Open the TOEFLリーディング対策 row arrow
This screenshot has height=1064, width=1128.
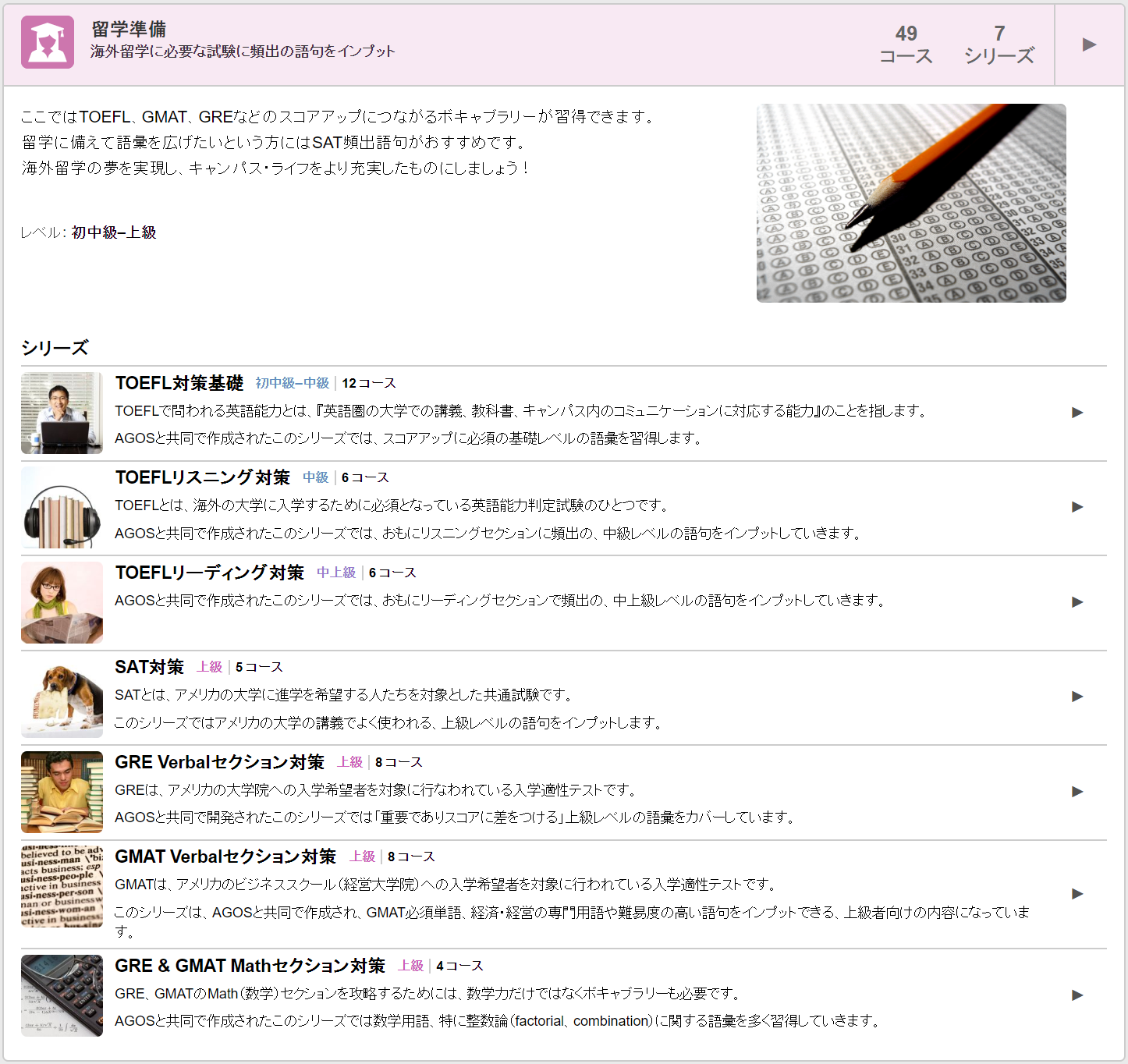point(1077,602)
